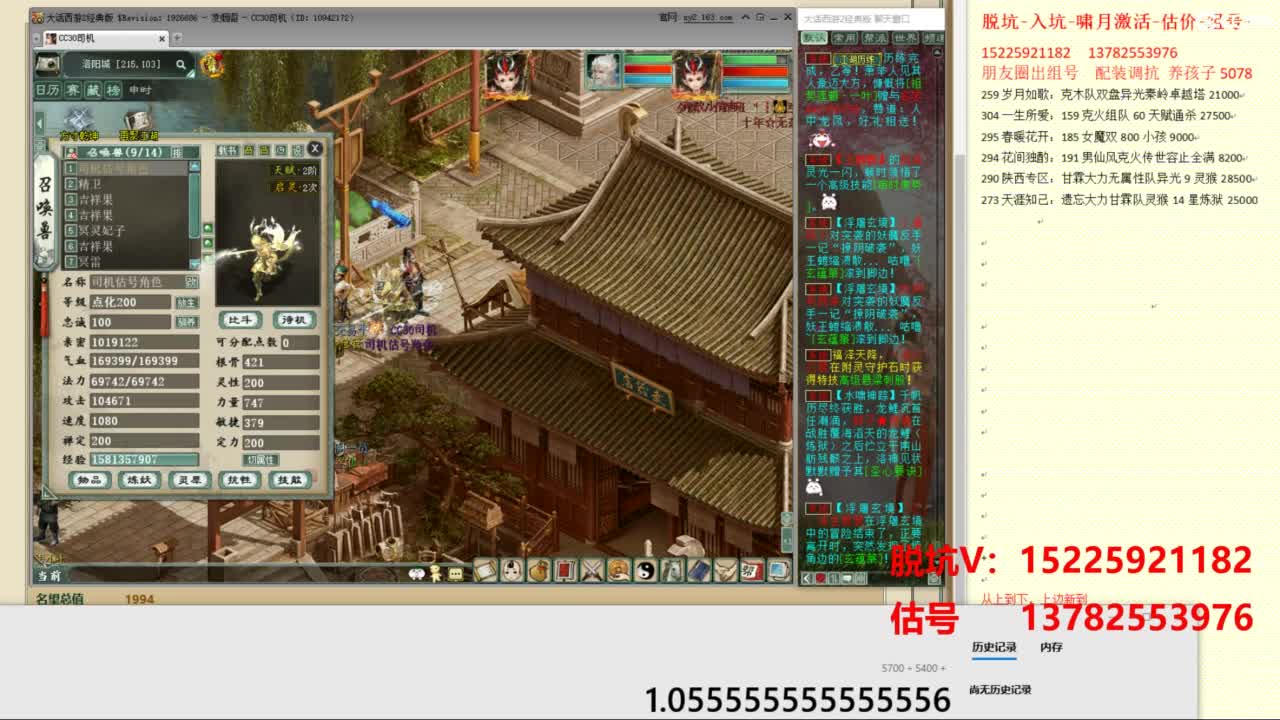Open the 赛 competition button
The width and height of the screenshot is (1280, 720).
[x=73, y=90]
